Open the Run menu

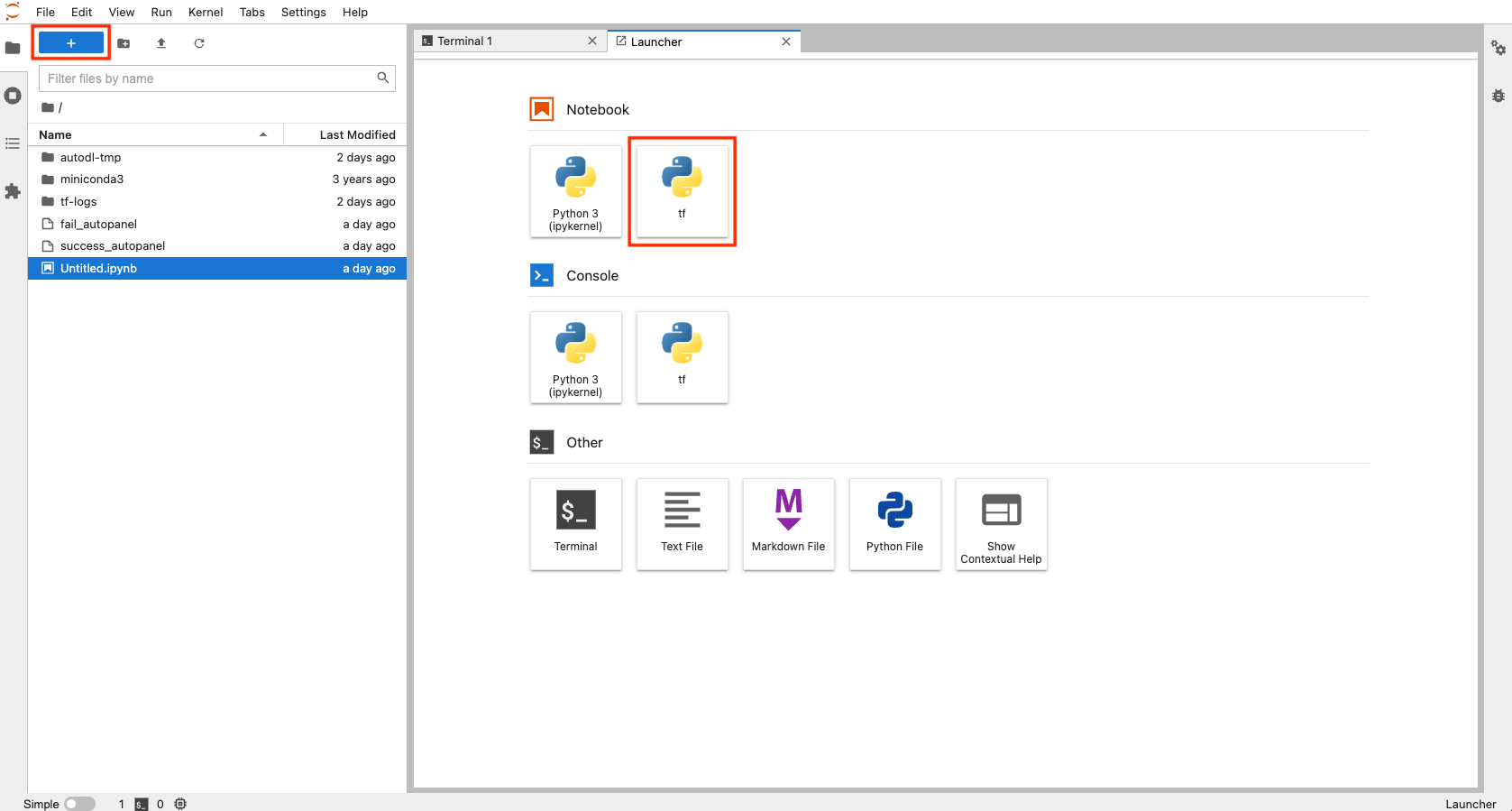(x=161, y=12)
